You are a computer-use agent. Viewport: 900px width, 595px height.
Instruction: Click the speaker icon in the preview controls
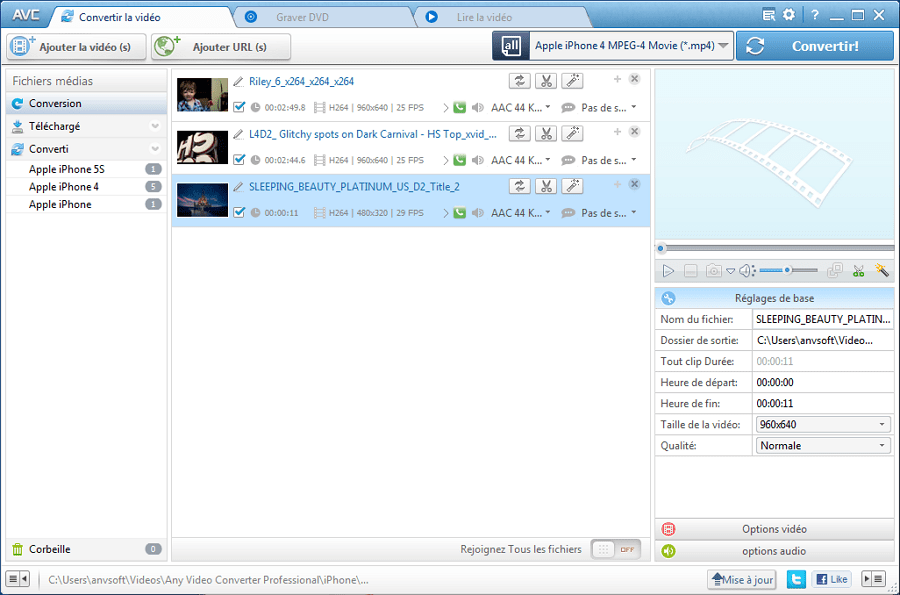pyautogui.click(x=746, y=270)
